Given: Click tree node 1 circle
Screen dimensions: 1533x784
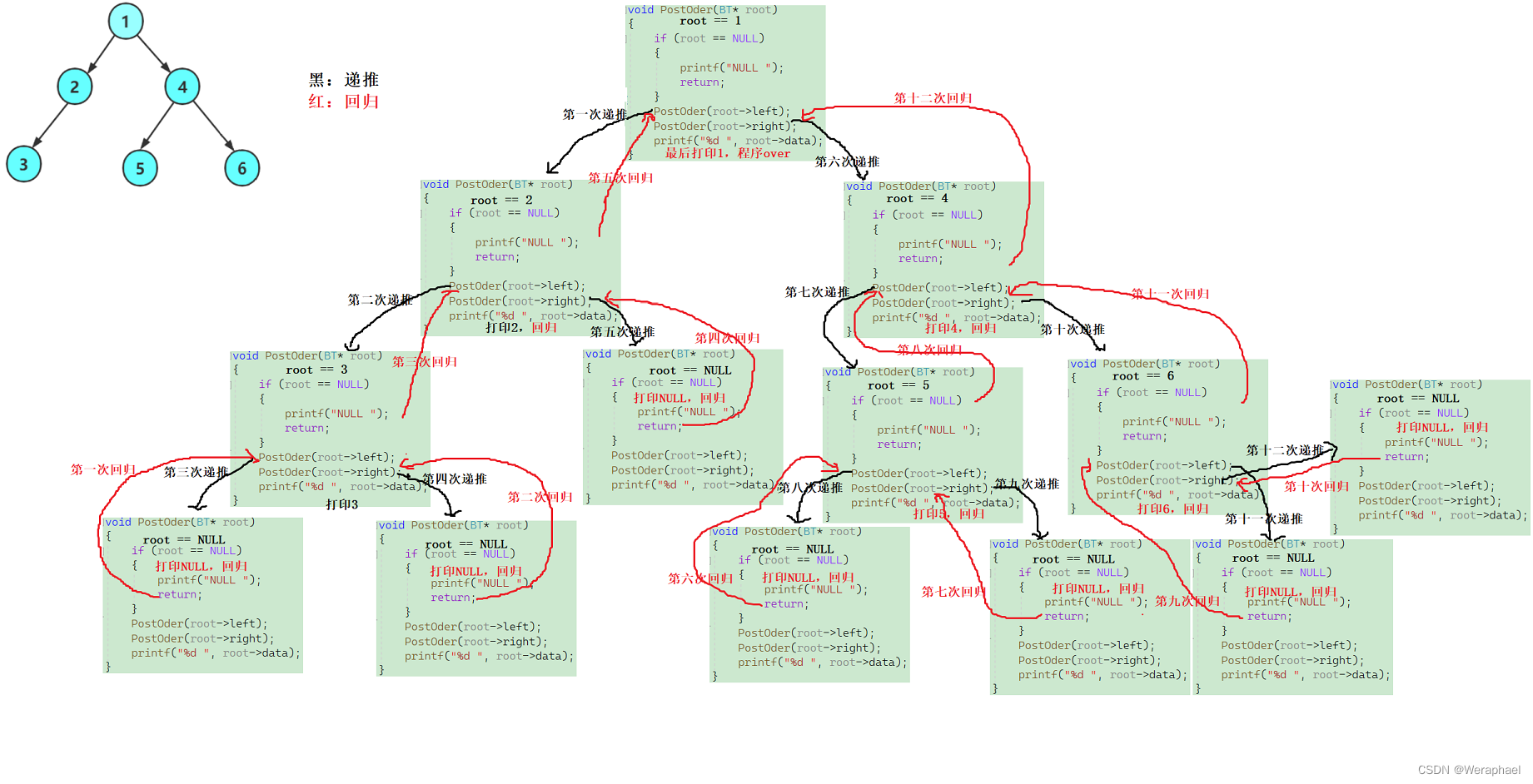Looking at the screenshot, I should tap(126, 22).
